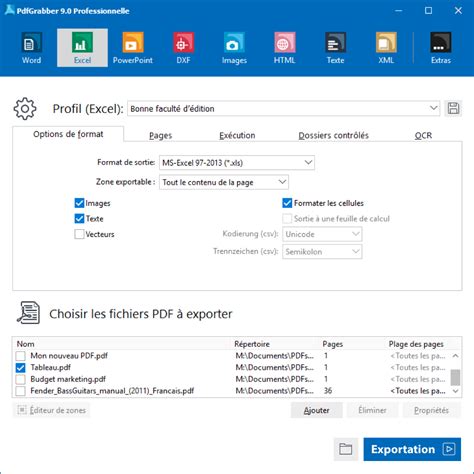The width and height of the screenshot is (474, 474).
Task: Minimize the PdfGrabber window
Action: point(398,11)
